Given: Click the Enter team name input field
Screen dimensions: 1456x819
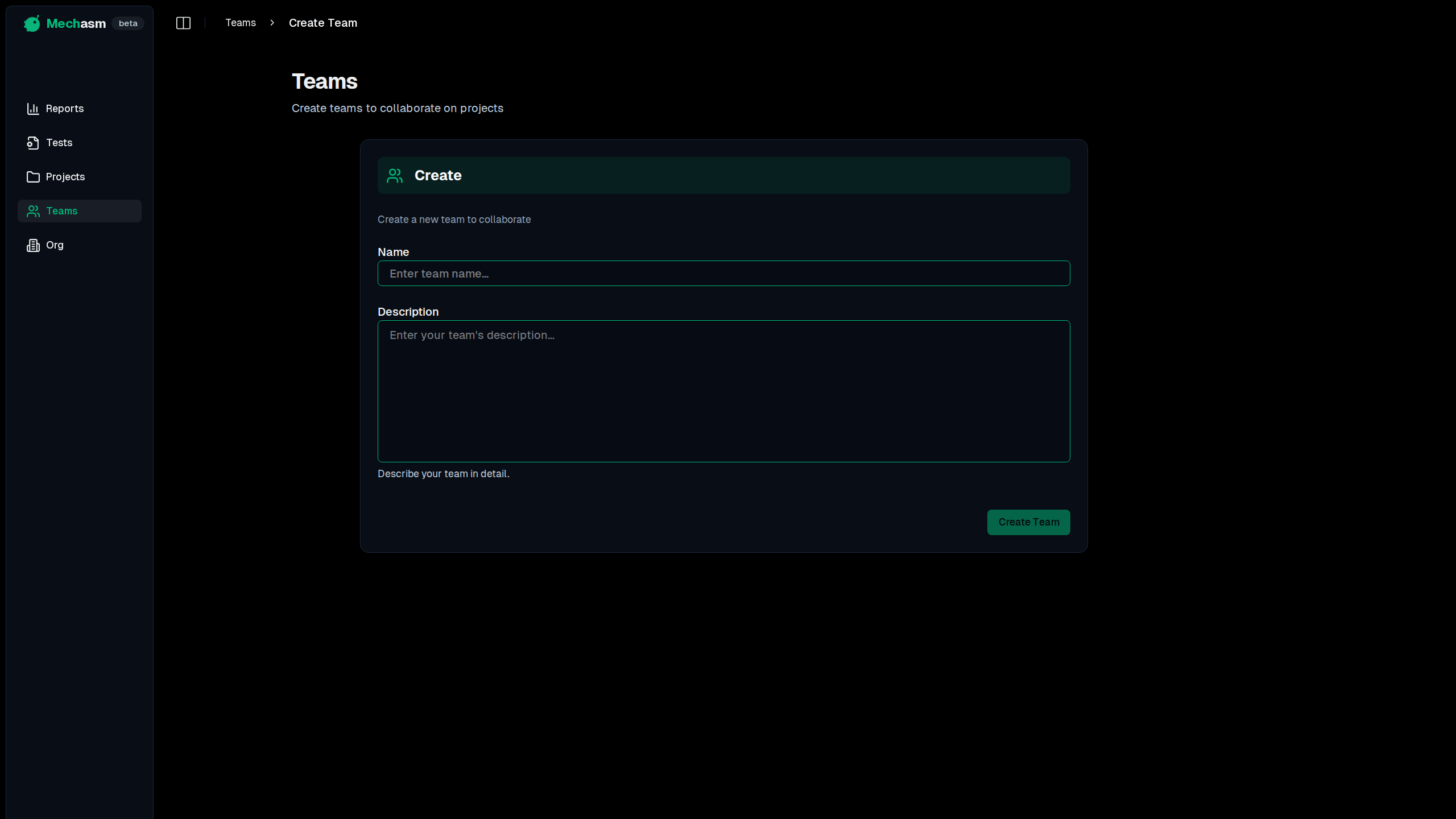Looking at the screenshot, I should 723,274.
